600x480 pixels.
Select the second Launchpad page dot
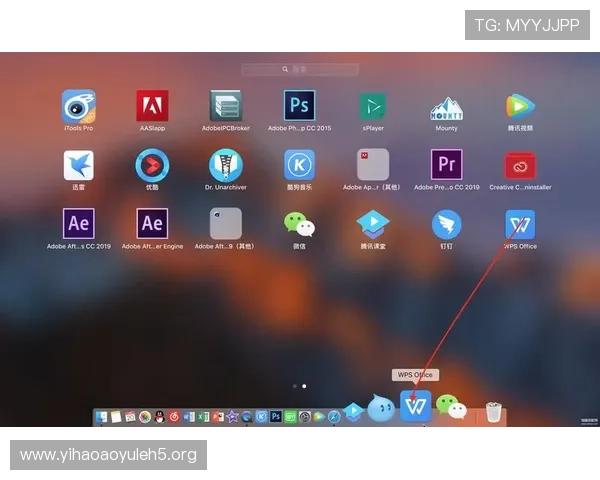tap(304, 386)
